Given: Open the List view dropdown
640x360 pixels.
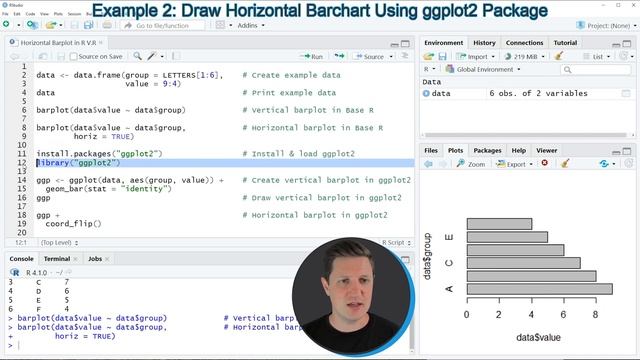Looking at the screenshot, I should tap(596, 56).
